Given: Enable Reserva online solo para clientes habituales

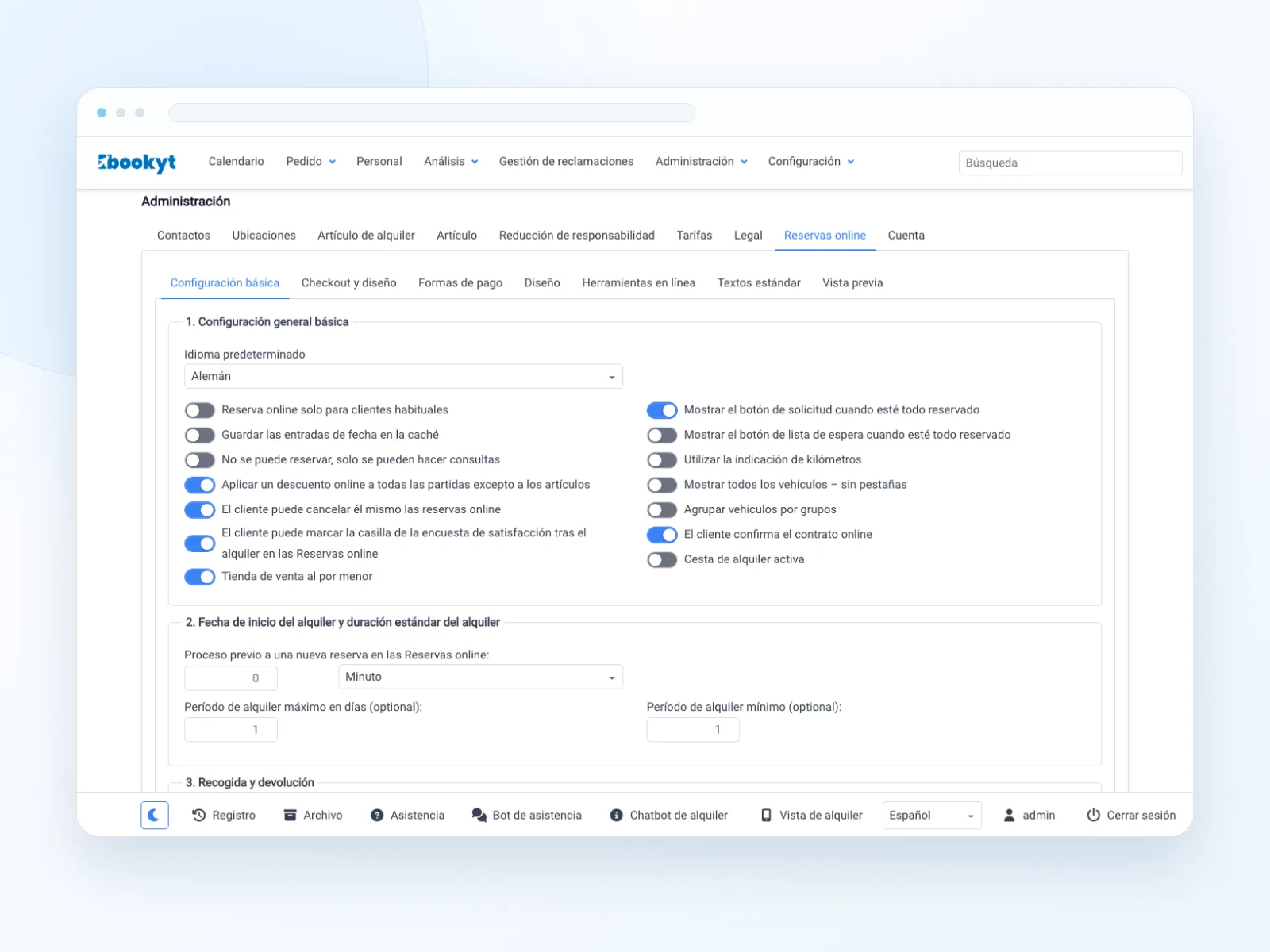Looking at the screenshot, I should 200,410.
